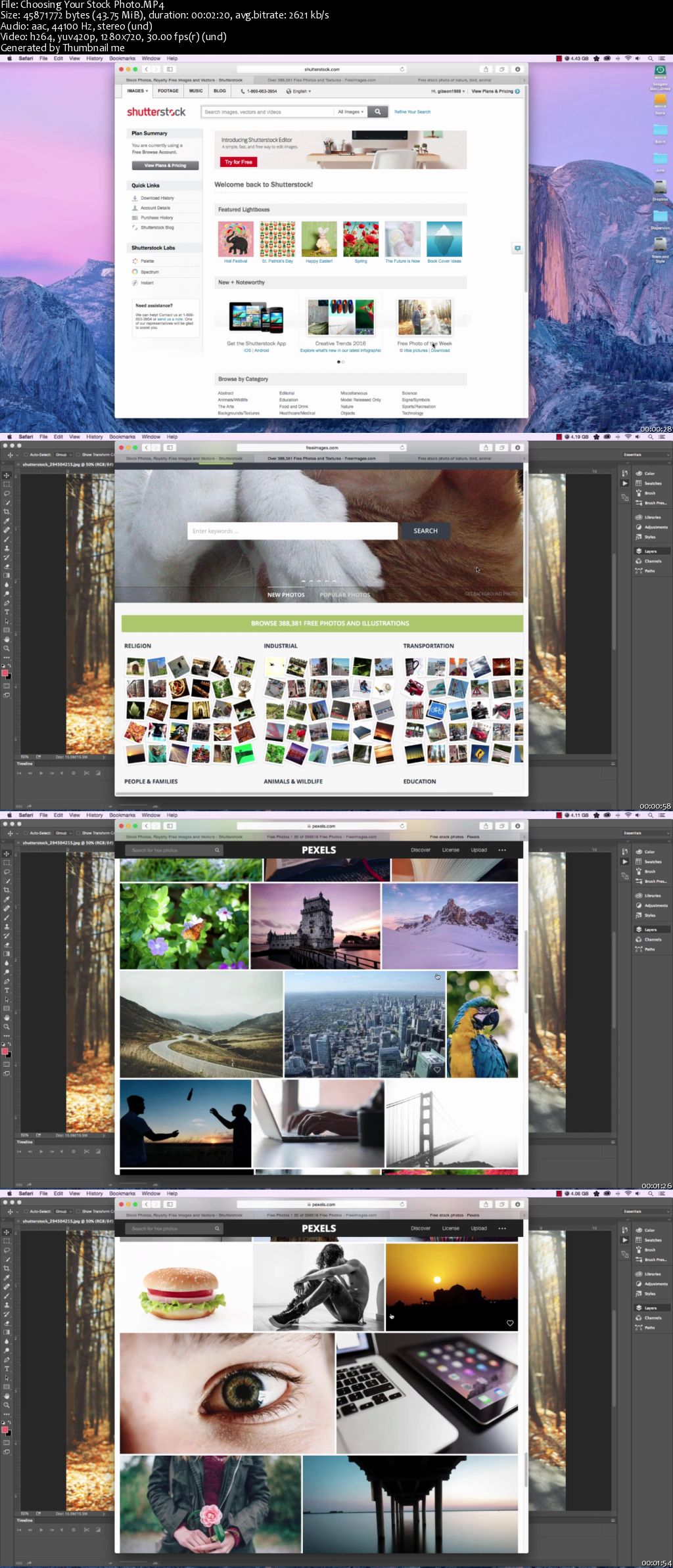Open Essentials workspace dropdown in the burger frame
The width and height of the screenshot is (673, 1568).
pyautogui.click(x=646, y=1211)
